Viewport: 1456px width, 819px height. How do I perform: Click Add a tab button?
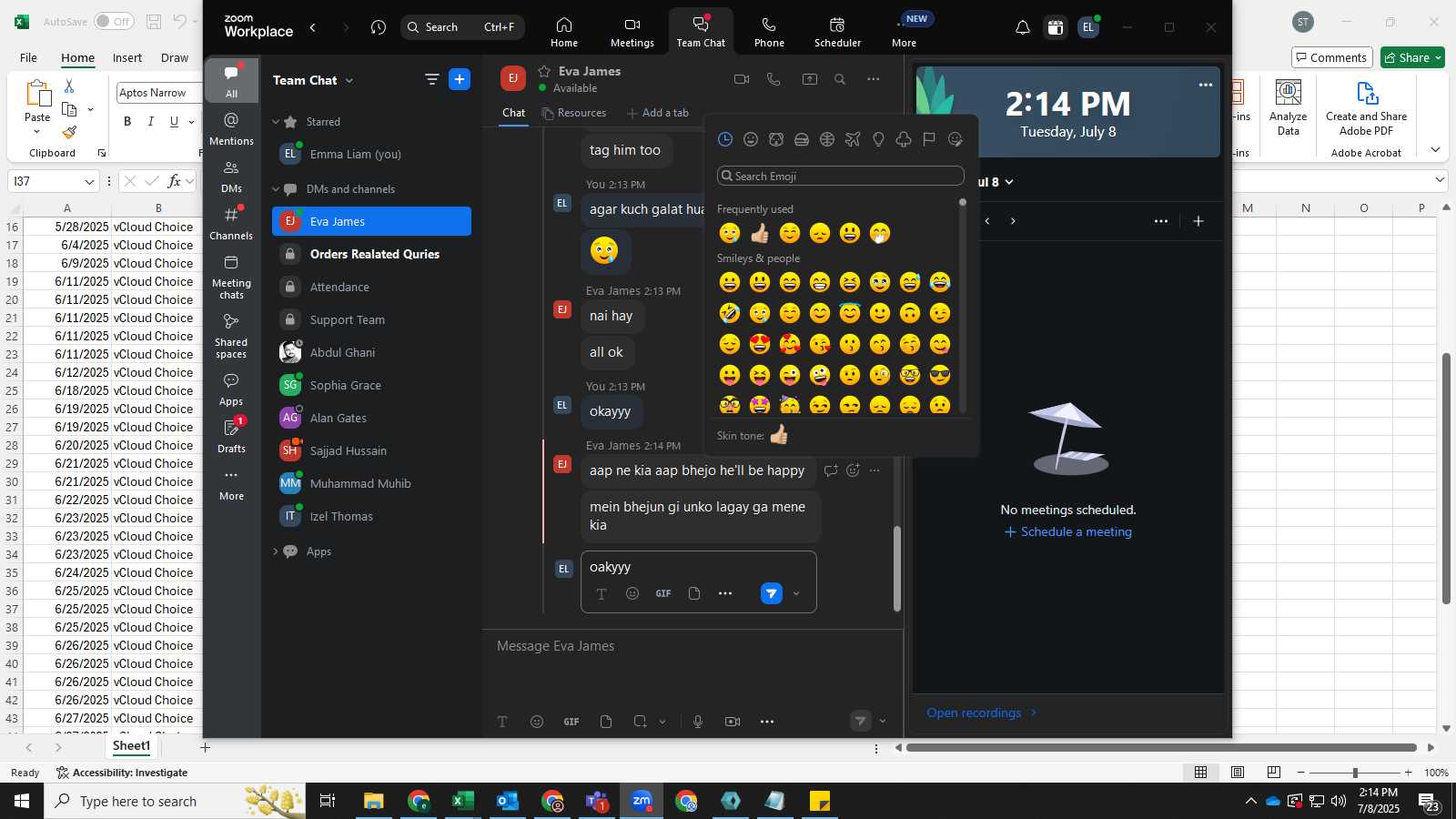click(658, 113)
